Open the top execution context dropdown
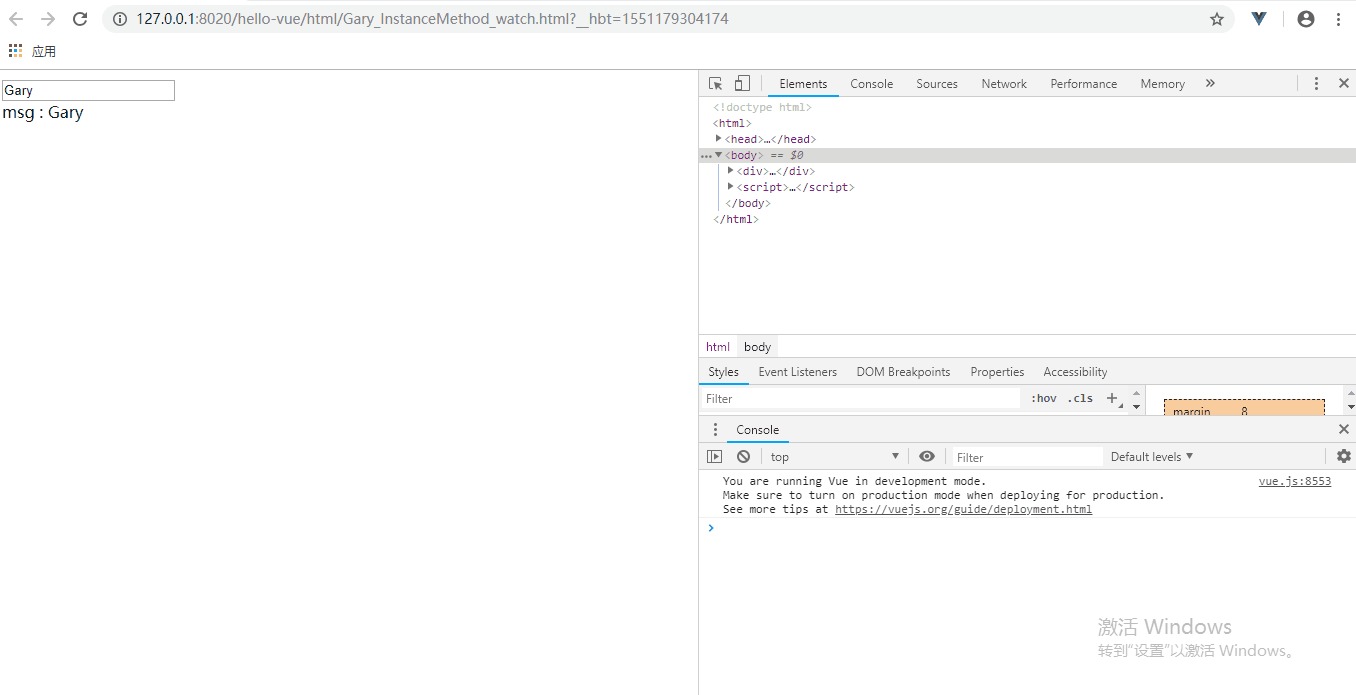Image resolution: width=1356 pixels, height=695 pixels. tap(834, 456)
